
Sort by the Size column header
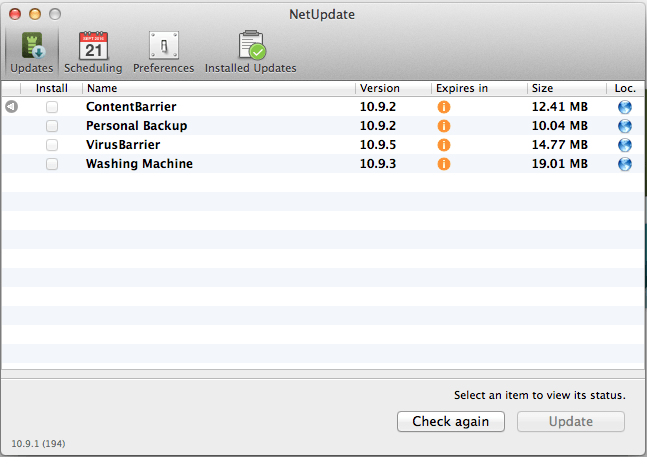567,88
